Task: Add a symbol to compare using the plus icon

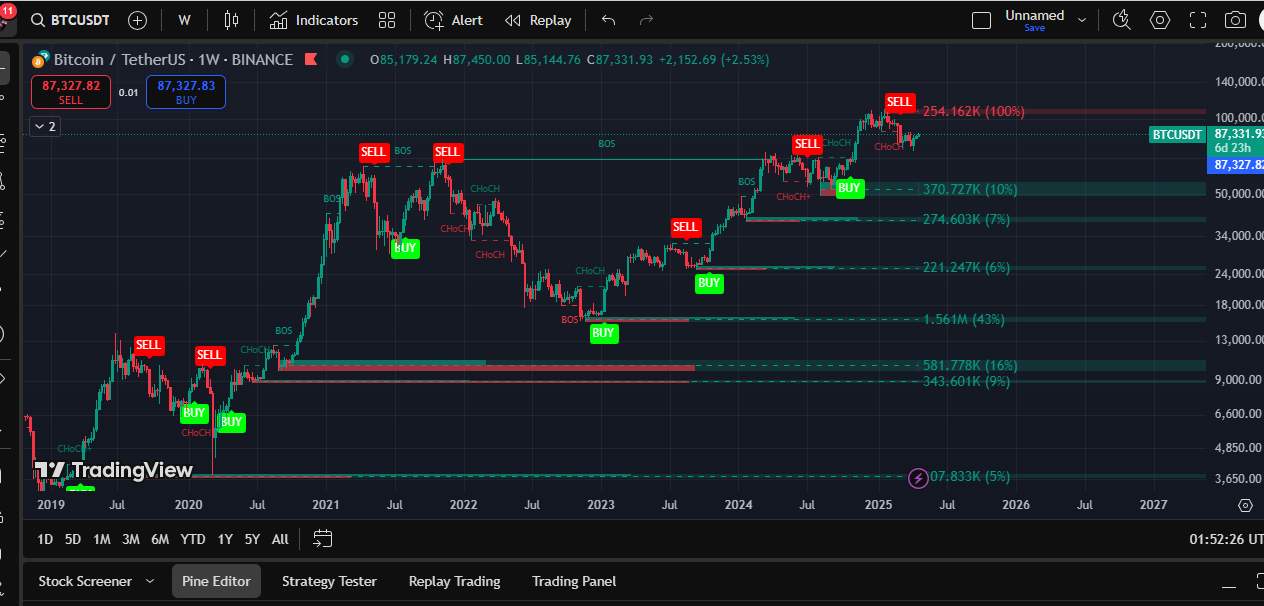Action: coord(138,20)
